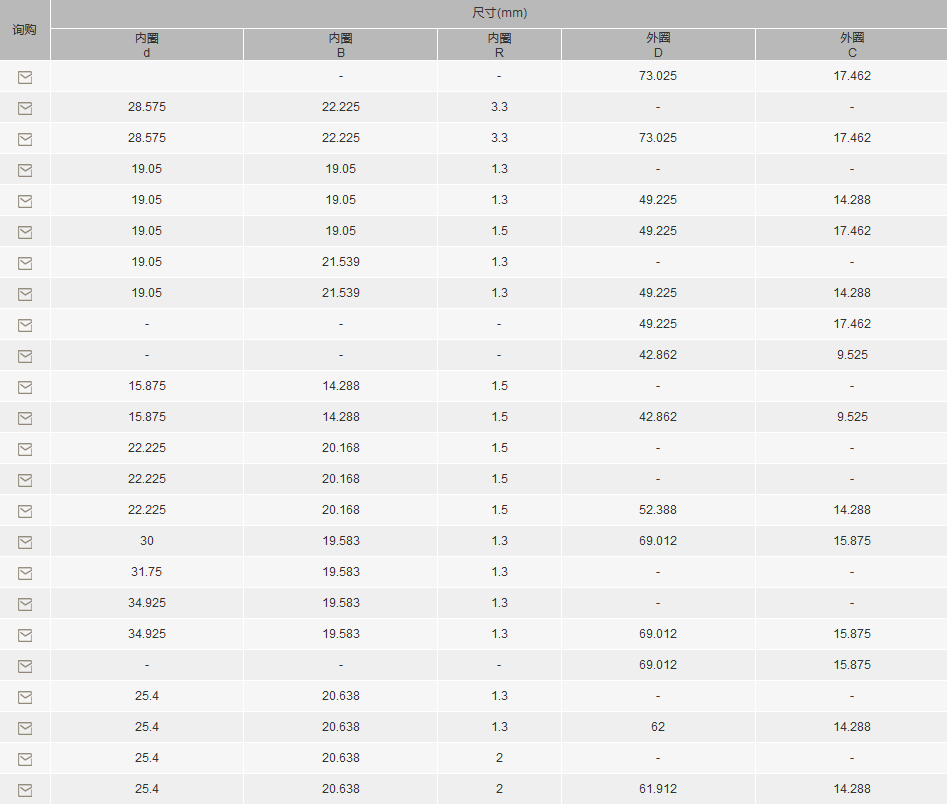This screenshot has height=806, width=947.
Task: Click envelope icon for row 25.4 with D 62
Action: (x=25, y=728)
